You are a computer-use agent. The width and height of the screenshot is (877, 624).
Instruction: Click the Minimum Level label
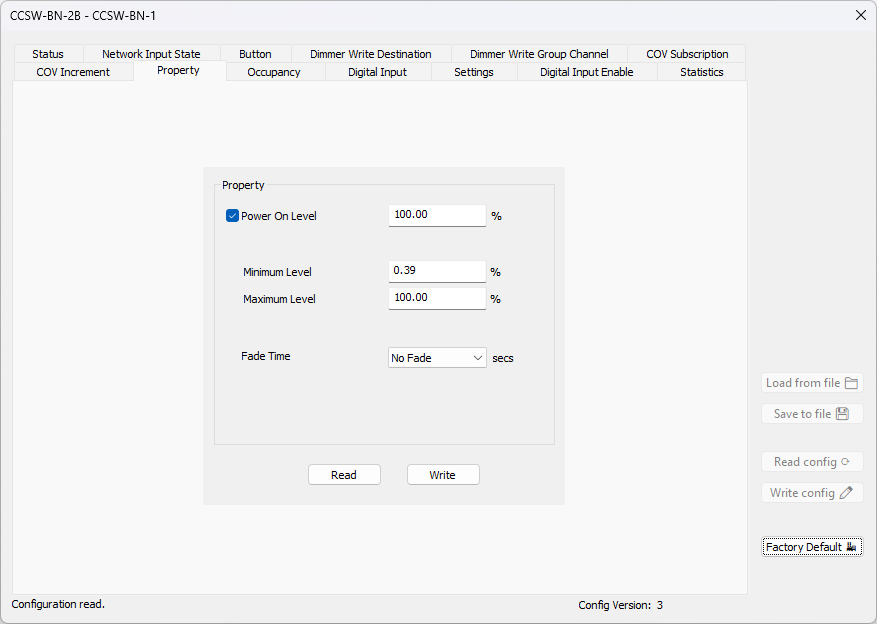tap(277, 272)
